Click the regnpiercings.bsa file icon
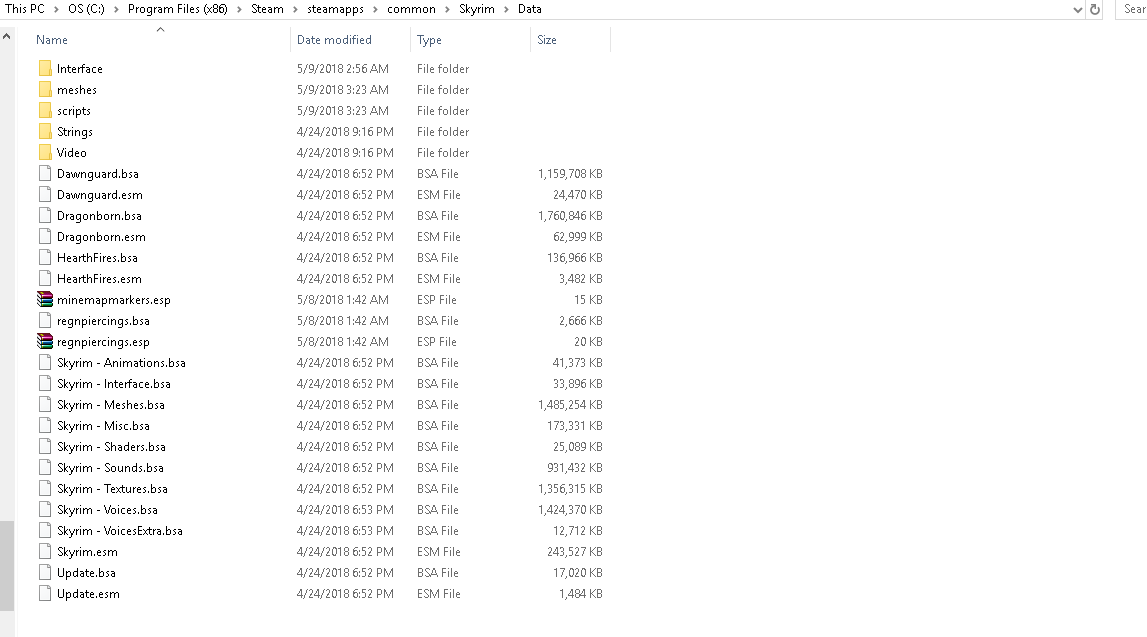Screen dimensions: 1147x637 tap(45, 320)
